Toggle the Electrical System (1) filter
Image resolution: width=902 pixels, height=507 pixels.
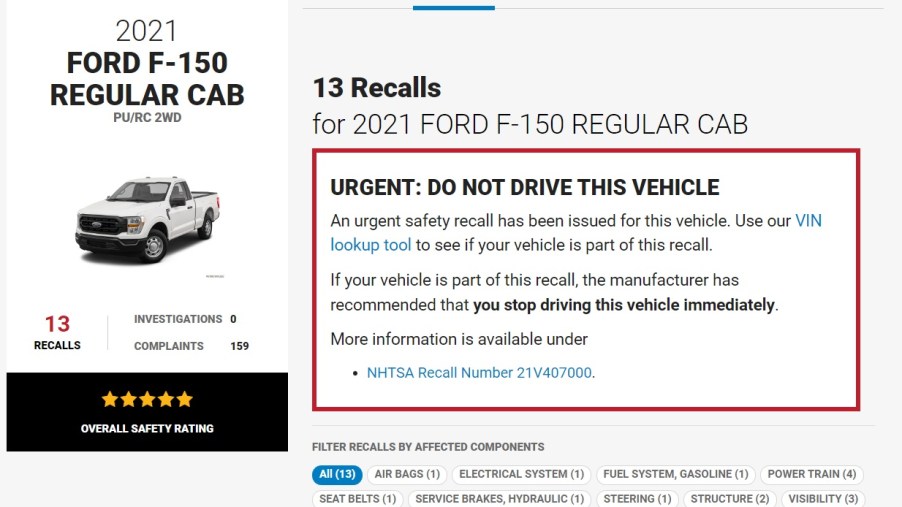[521, 474]
